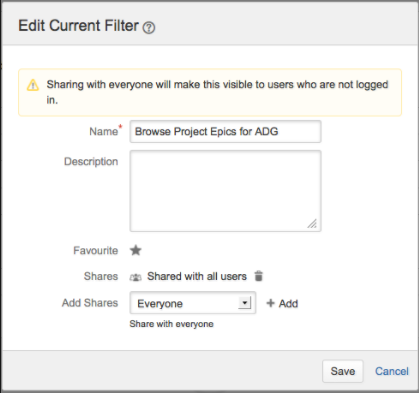Grab the Description textarea resize handle
This screenshot has height=393, width=419.
tap(312, 224)
